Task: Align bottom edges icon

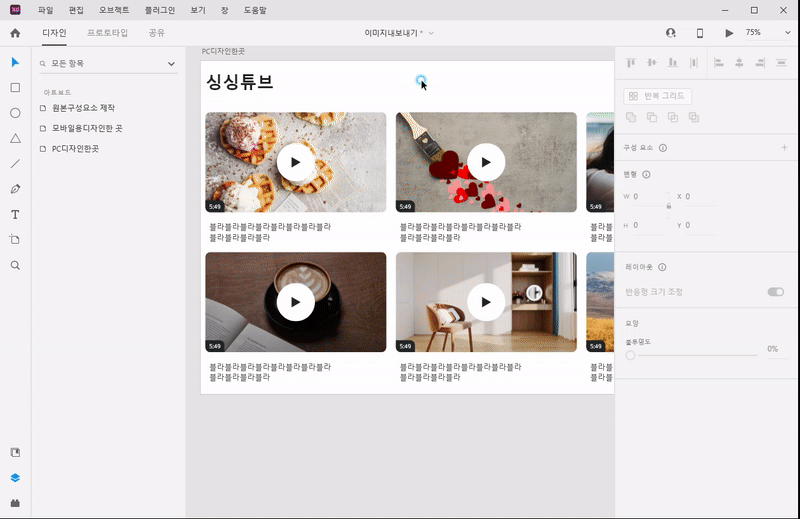Action: click(673, 63)
